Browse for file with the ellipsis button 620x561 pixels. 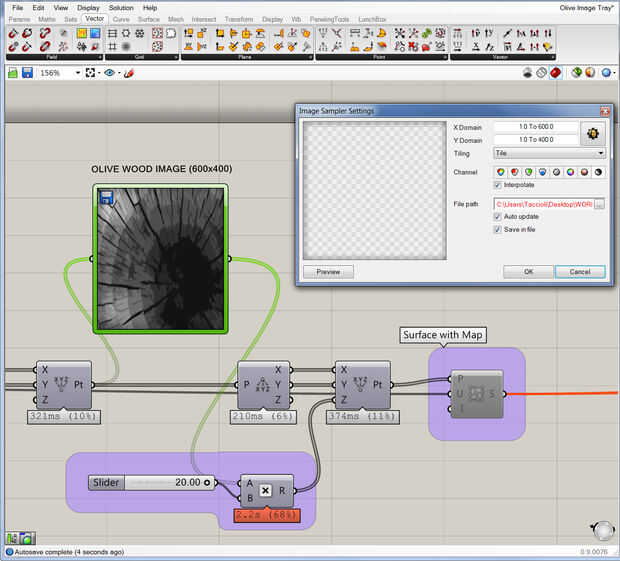pyautogui.click(x=600, y=204)
